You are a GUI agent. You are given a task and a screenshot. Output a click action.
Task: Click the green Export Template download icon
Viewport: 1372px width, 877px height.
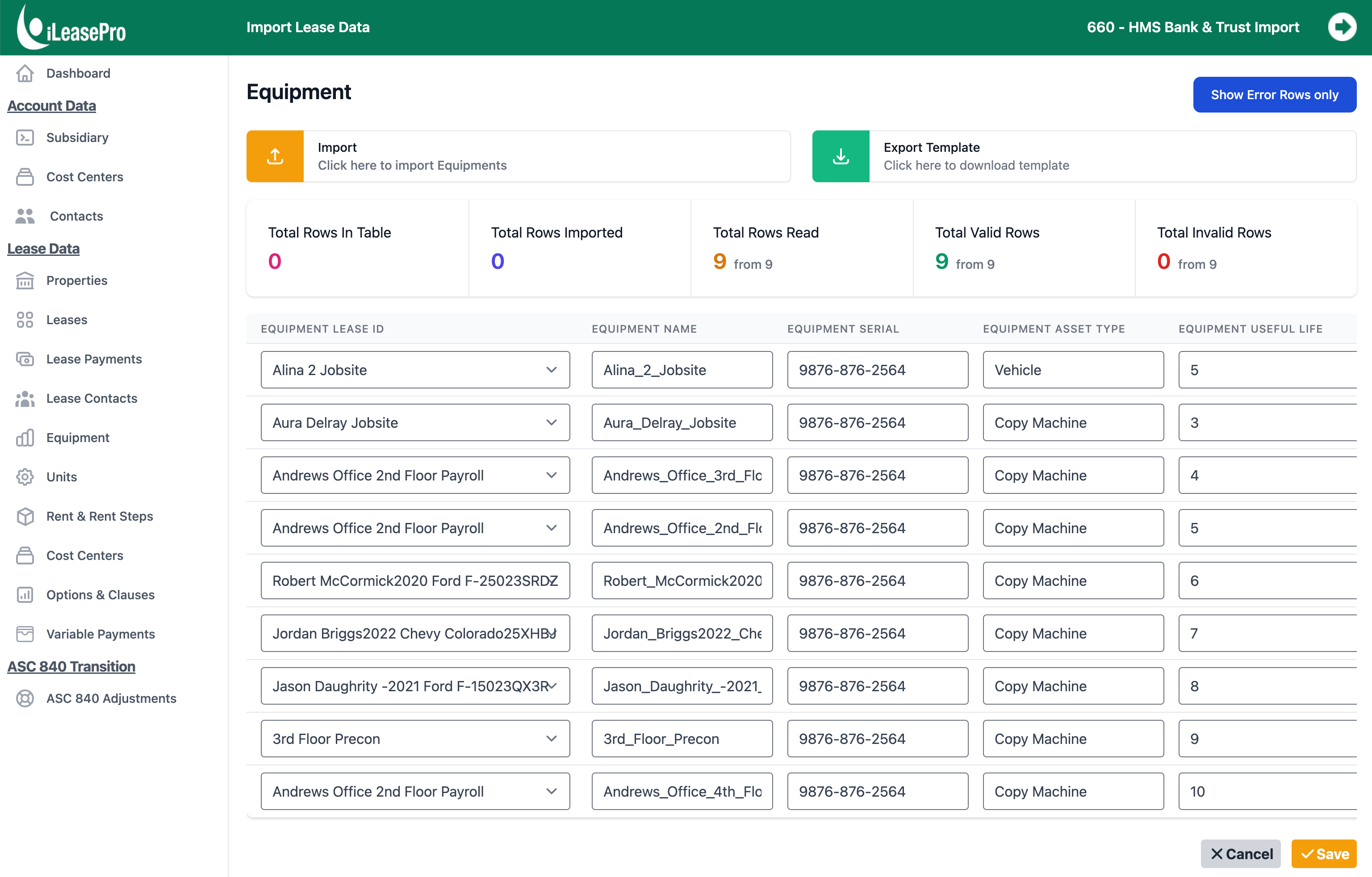pyautogui.click(x=841, y=156)
